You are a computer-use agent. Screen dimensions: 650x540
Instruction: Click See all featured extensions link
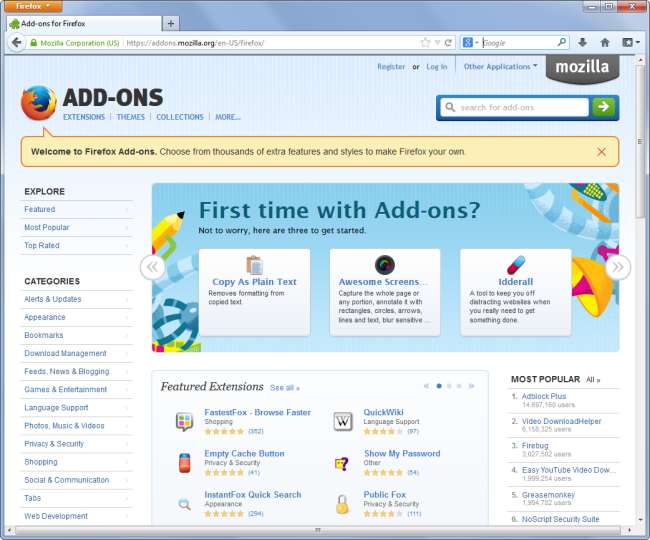coord(284,388)
